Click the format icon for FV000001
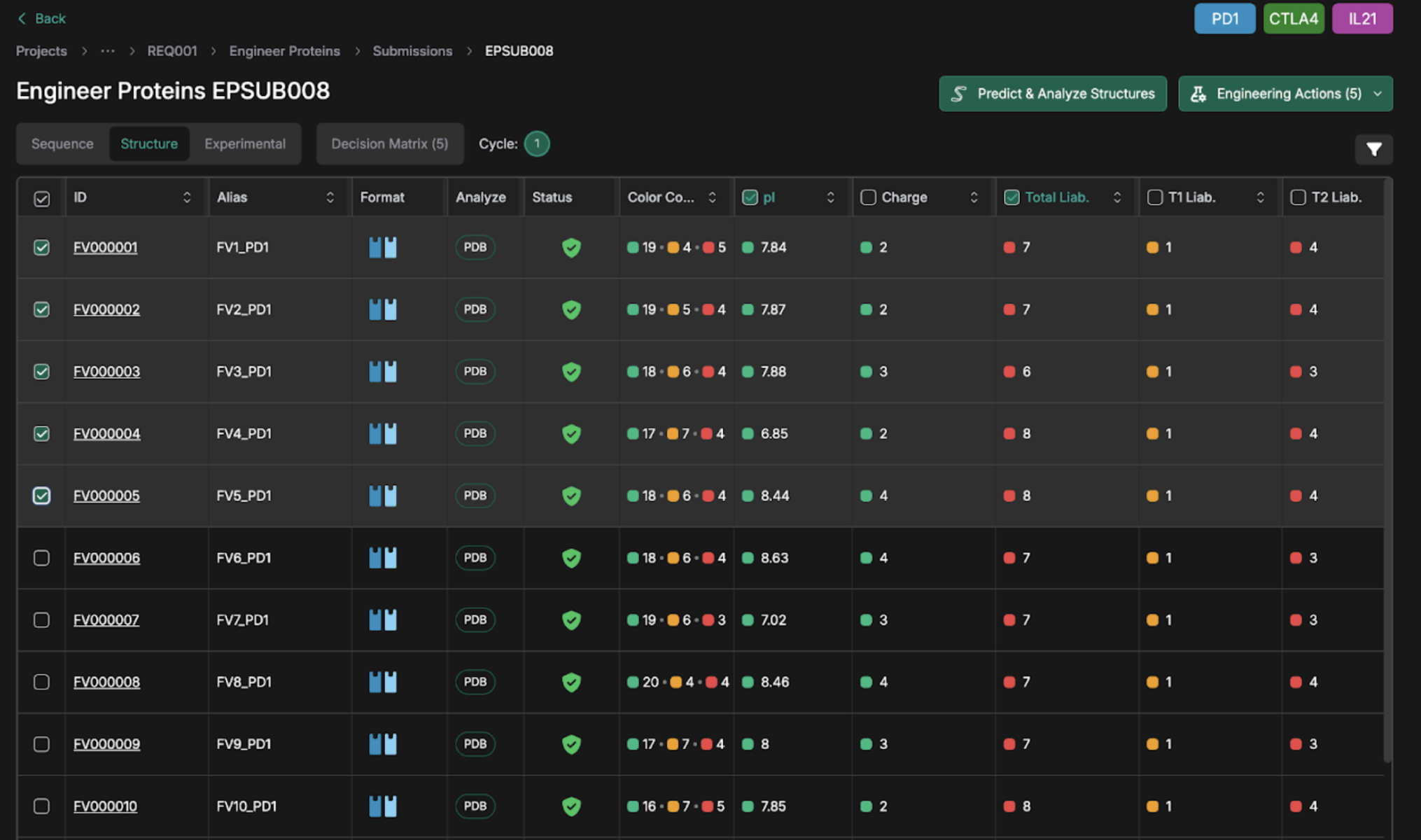The width and height of the screenshot is (1421, 840). [x=383, y=247]
